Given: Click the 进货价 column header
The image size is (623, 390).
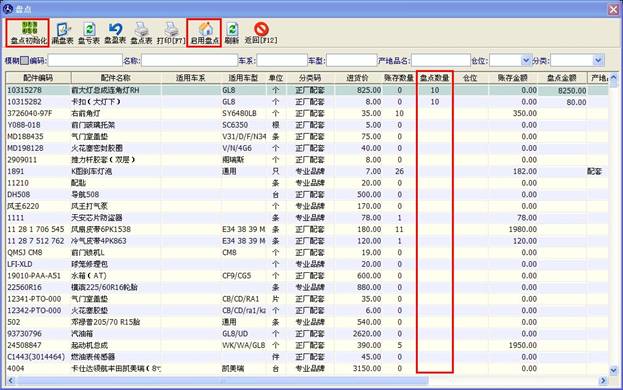Looking at the screenshot, I should pos(358,78).
